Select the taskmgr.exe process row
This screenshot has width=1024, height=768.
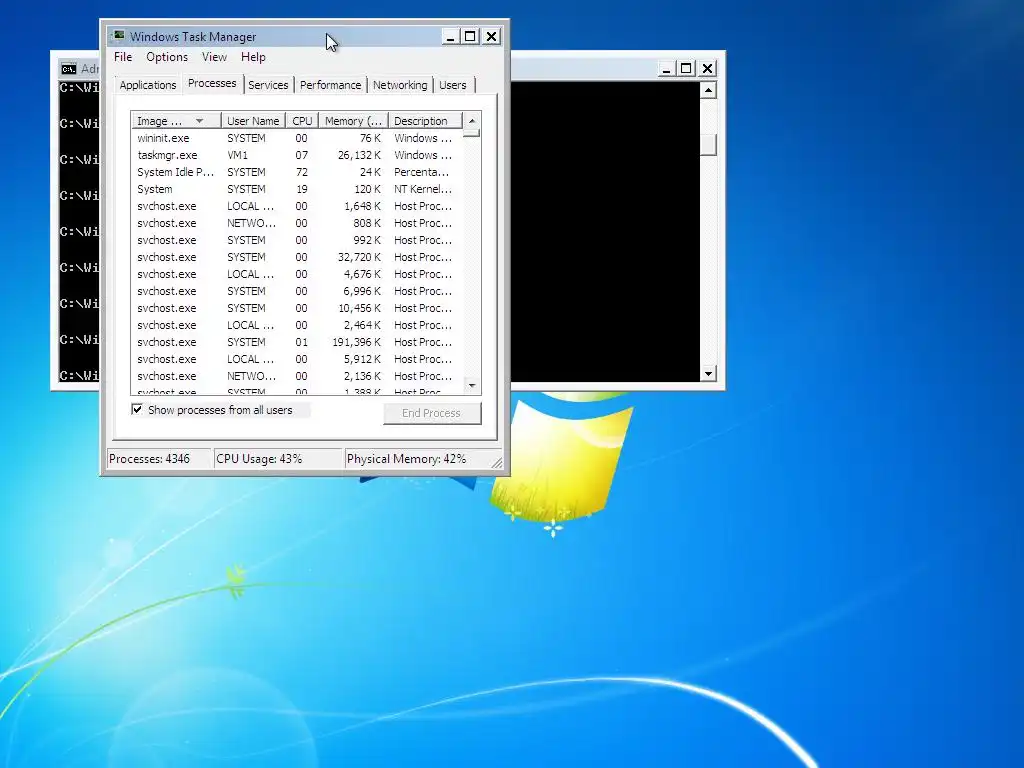coord(297,155)
